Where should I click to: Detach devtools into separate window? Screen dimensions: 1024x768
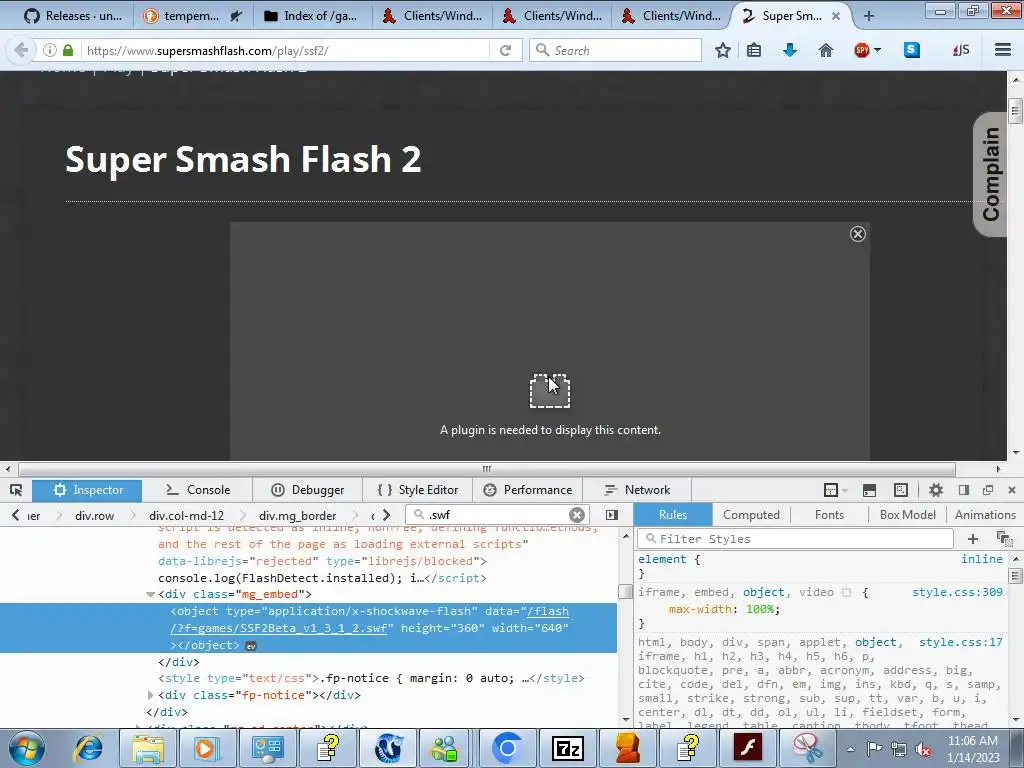[988, 490]
